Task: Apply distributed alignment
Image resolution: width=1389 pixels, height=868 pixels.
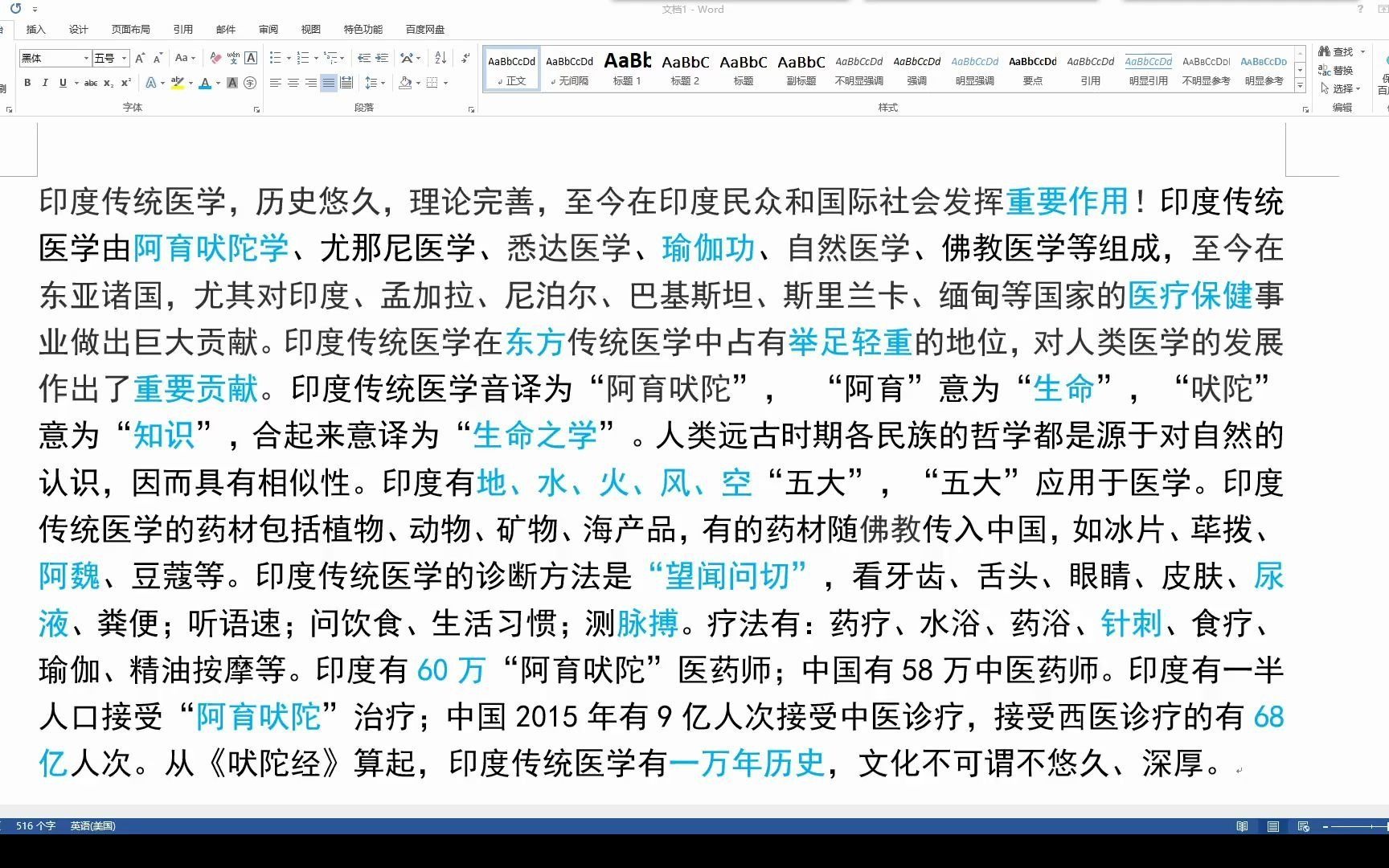Action: (x=346, y=83)
